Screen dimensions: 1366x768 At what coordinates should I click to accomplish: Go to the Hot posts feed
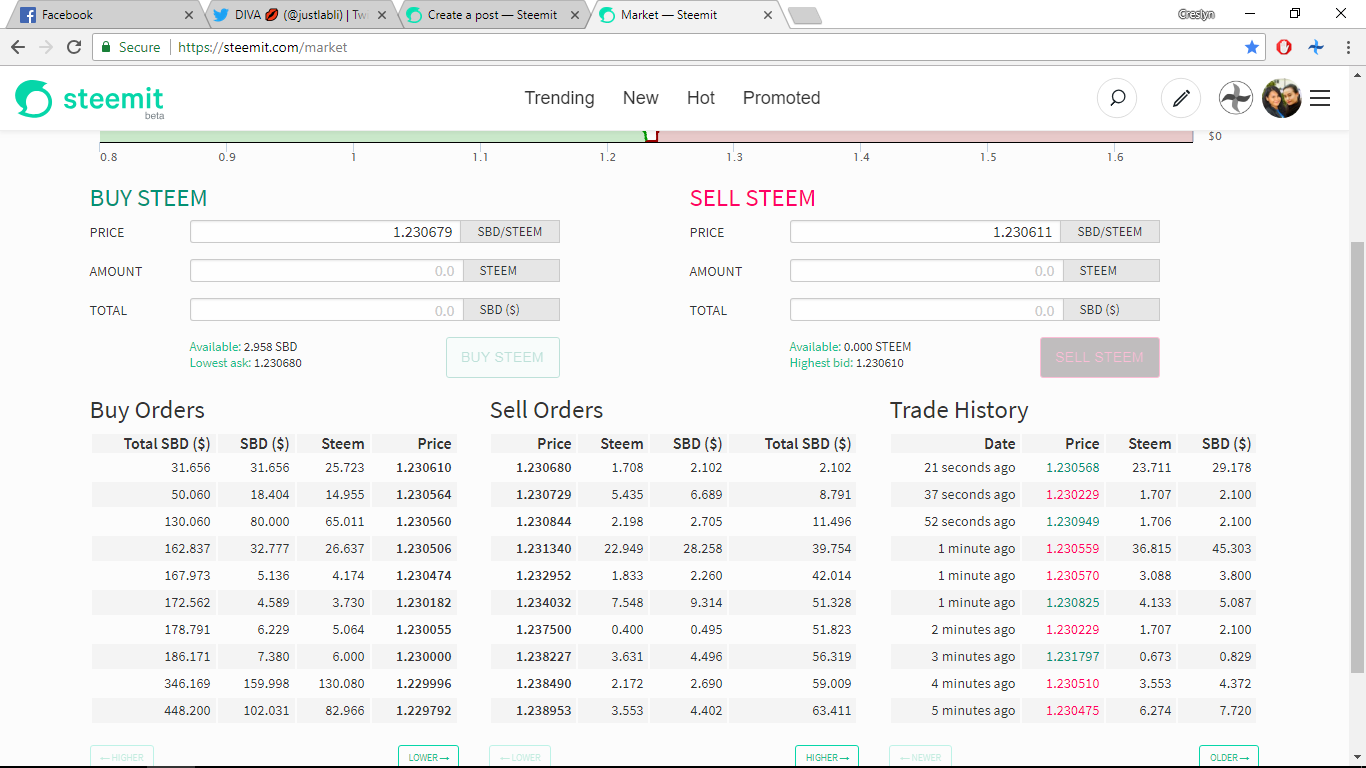pyautogui.click(x=701, y=98)
